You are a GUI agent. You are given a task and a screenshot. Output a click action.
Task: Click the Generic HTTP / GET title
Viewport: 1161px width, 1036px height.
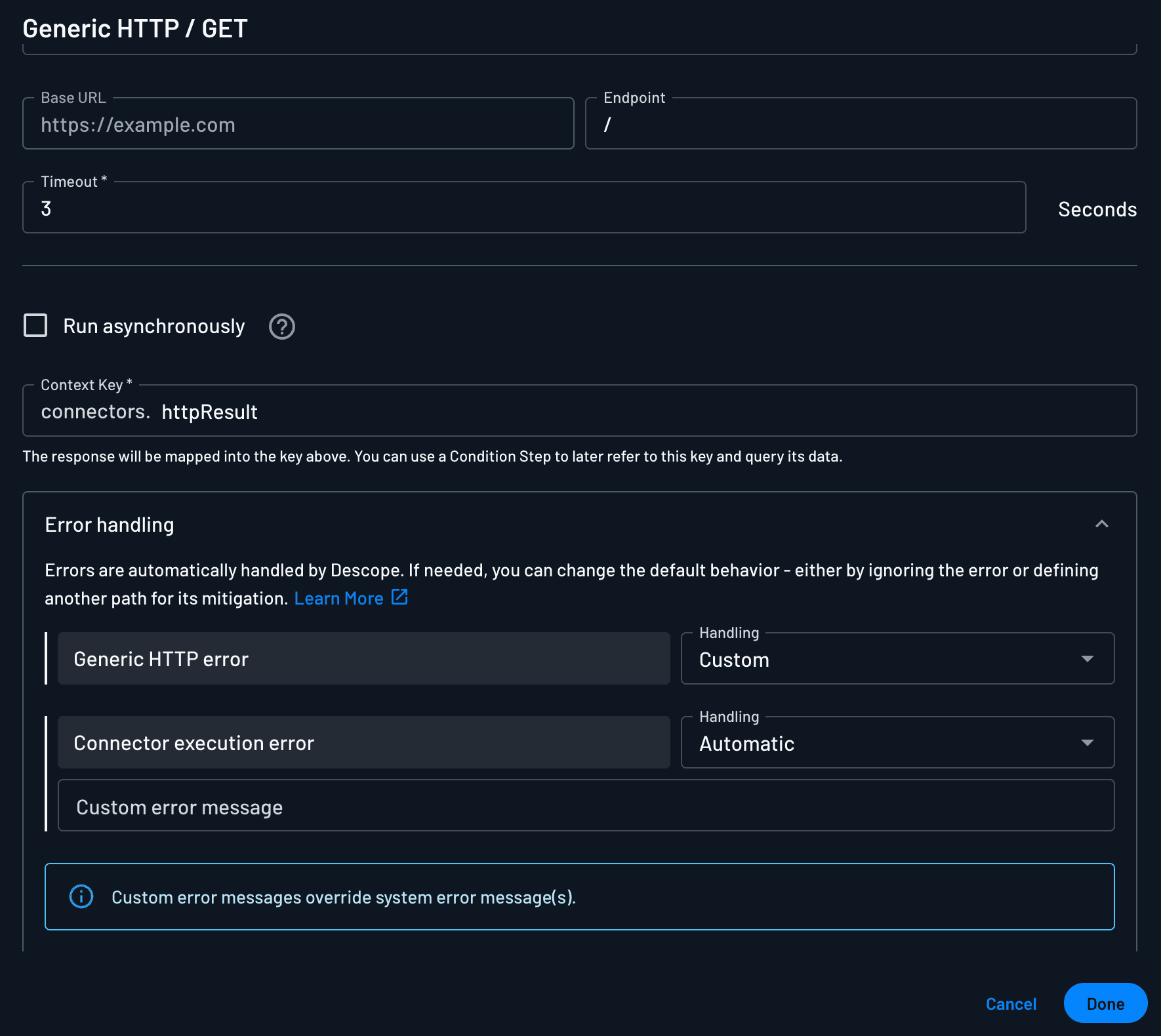click(134, 28)
